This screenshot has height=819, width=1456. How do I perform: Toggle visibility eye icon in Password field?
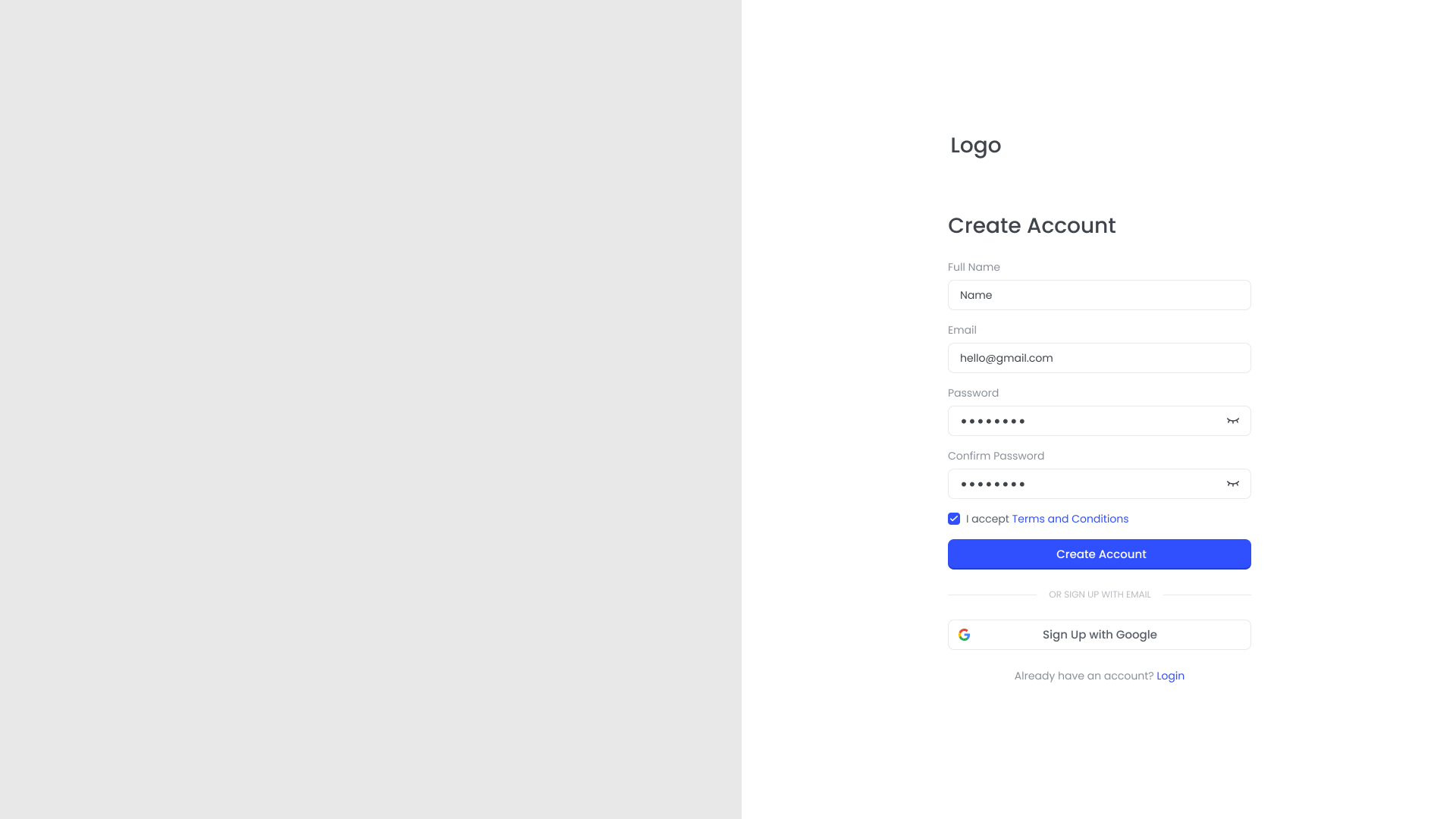(1233, 421)
